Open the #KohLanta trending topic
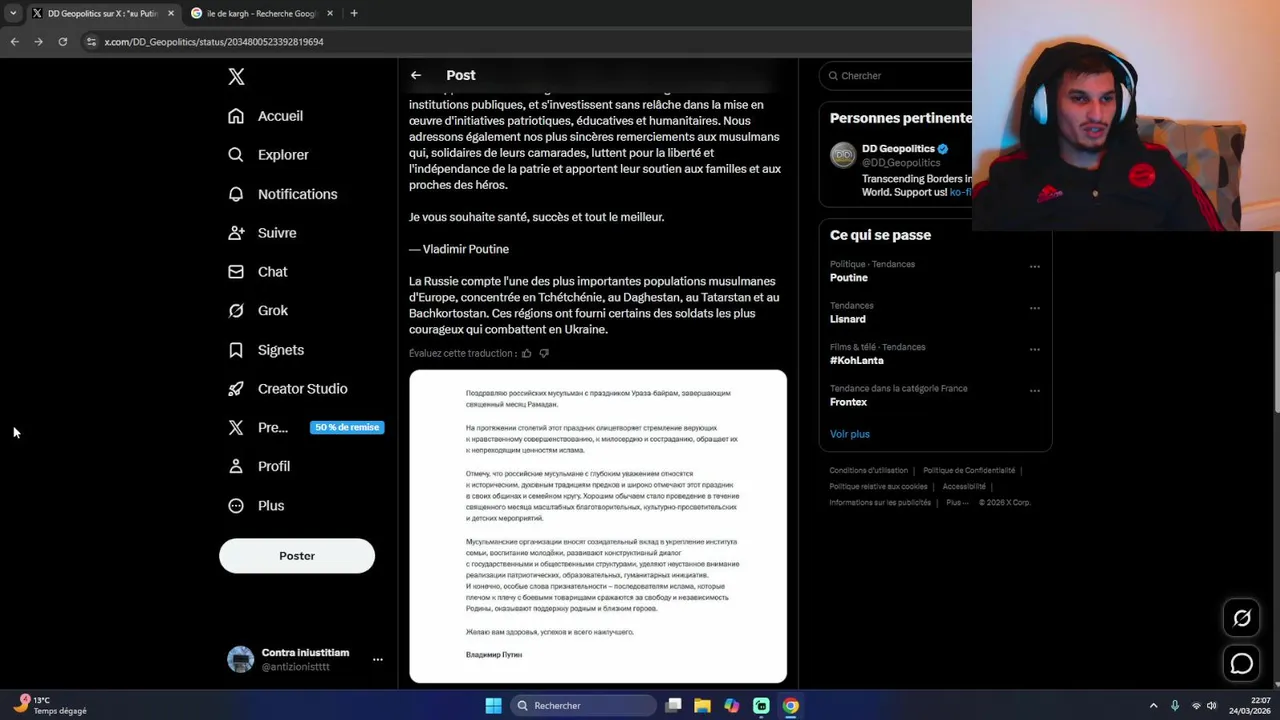1280x720 pixels. [857, 361]
